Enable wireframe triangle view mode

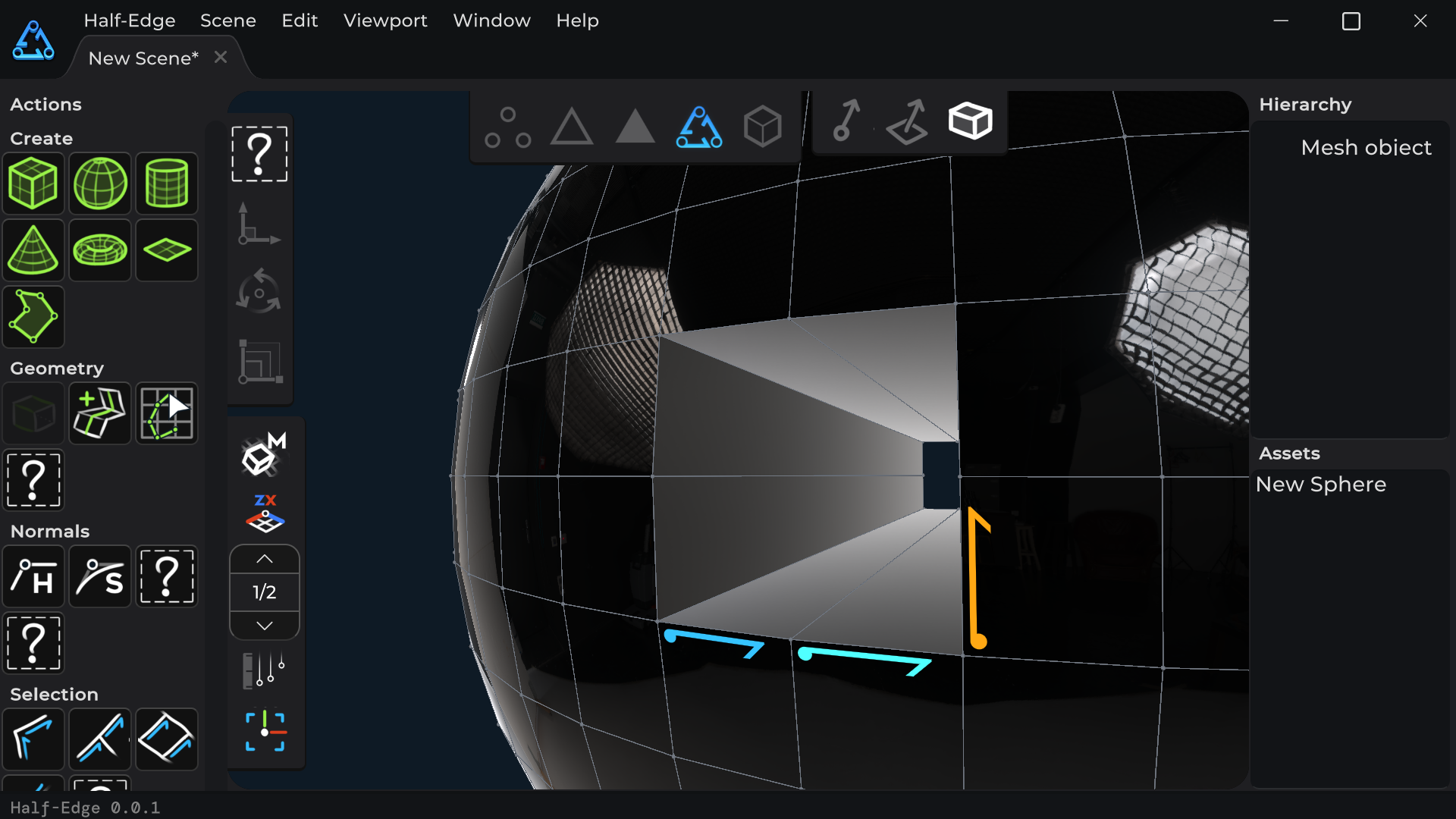tap(571, 127)
